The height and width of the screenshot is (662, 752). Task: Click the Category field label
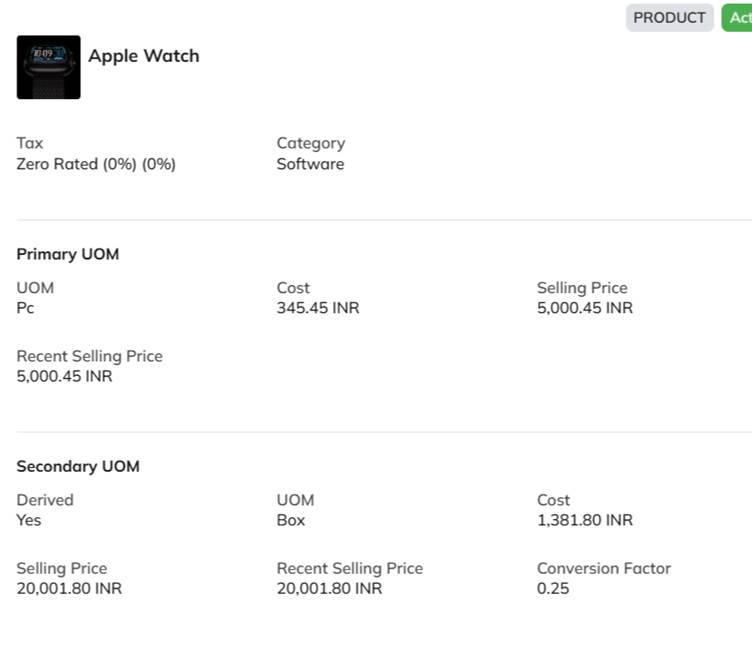click(311, 143)
